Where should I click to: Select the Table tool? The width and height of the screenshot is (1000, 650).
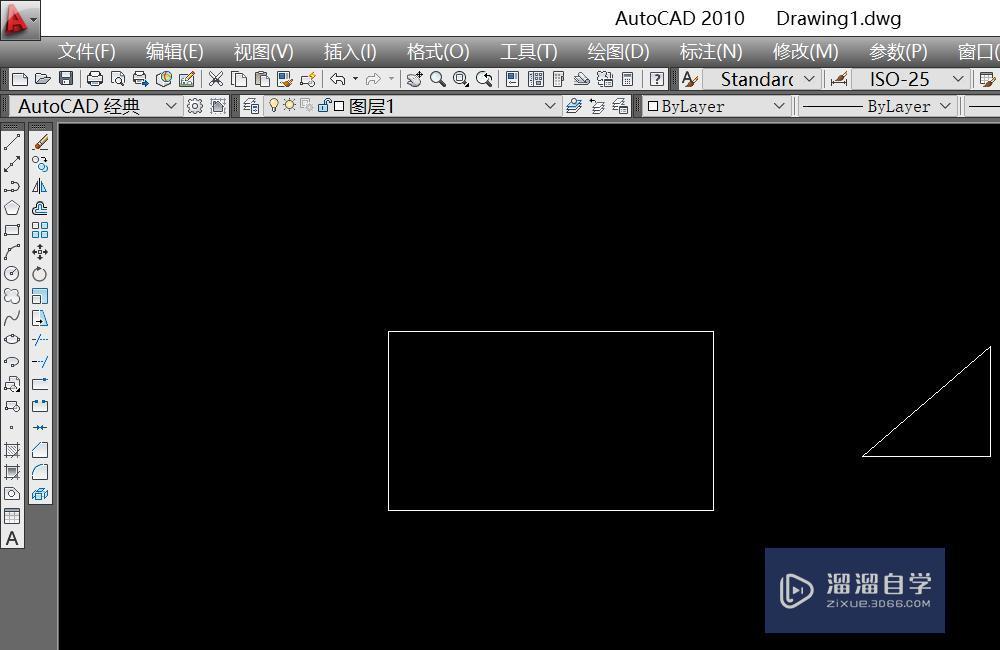click(12, 516)
